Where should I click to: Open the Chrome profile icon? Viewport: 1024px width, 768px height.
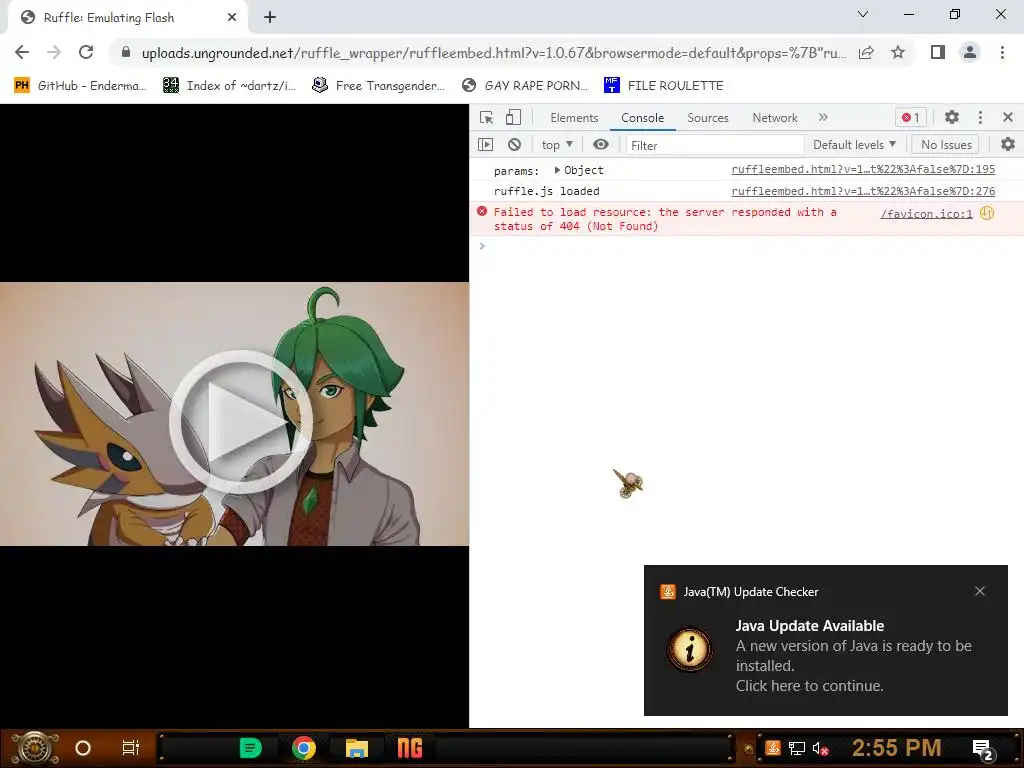click(970, 52)
